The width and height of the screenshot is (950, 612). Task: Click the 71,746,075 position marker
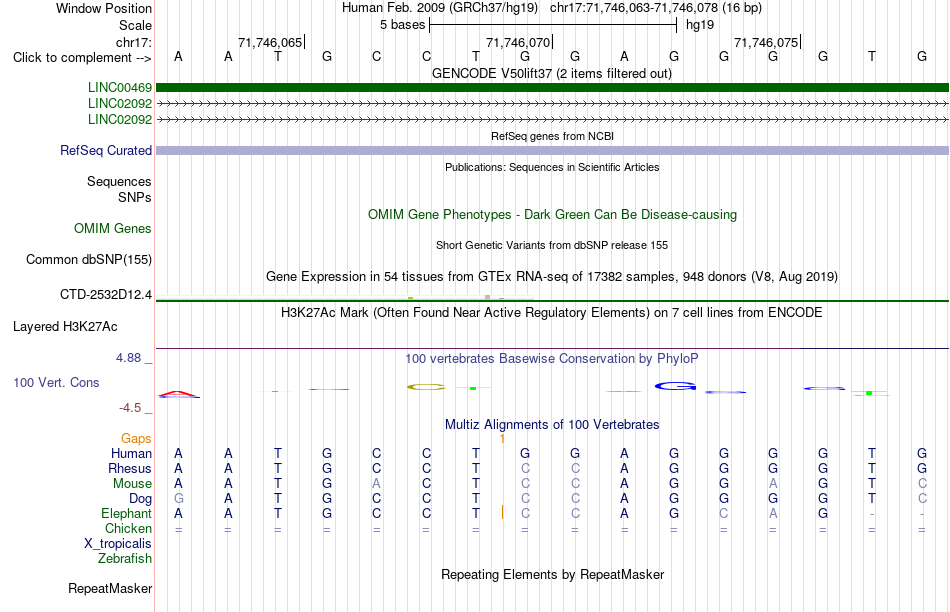[766, 42]
